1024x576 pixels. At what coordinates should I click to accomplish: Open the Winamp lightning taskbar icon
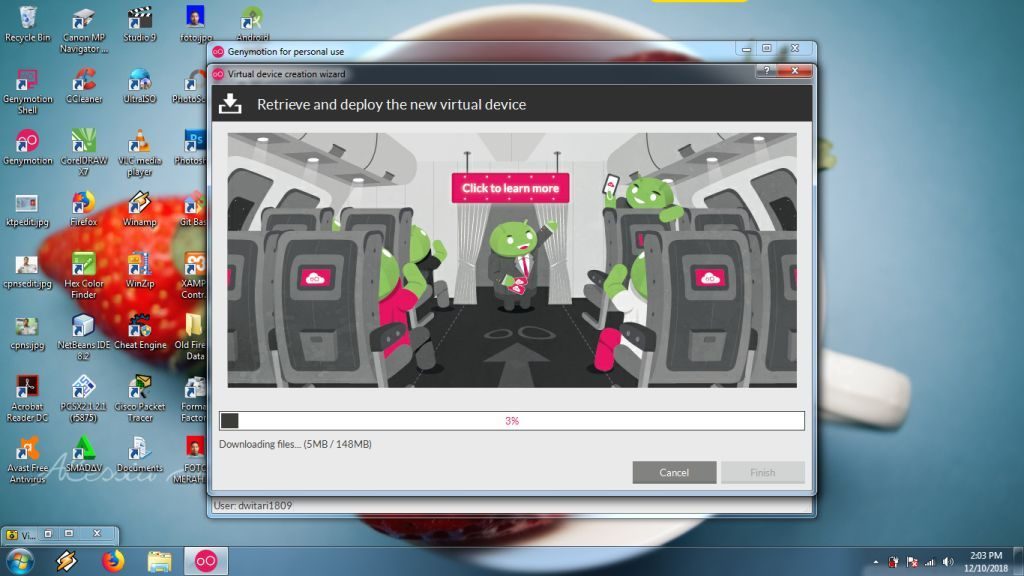[x=66, y=561]
